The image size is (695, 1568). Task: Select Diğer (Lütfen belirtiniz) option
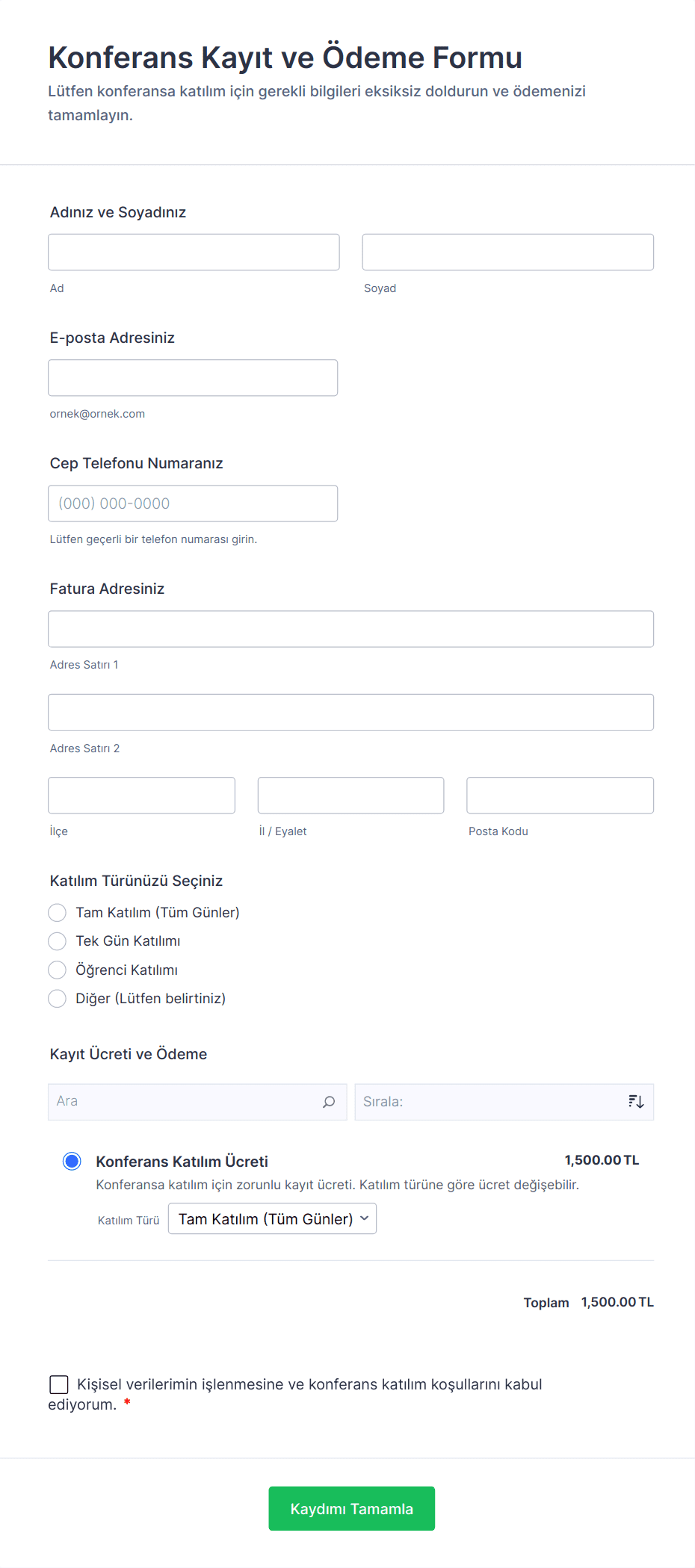(x=57, y=998)
